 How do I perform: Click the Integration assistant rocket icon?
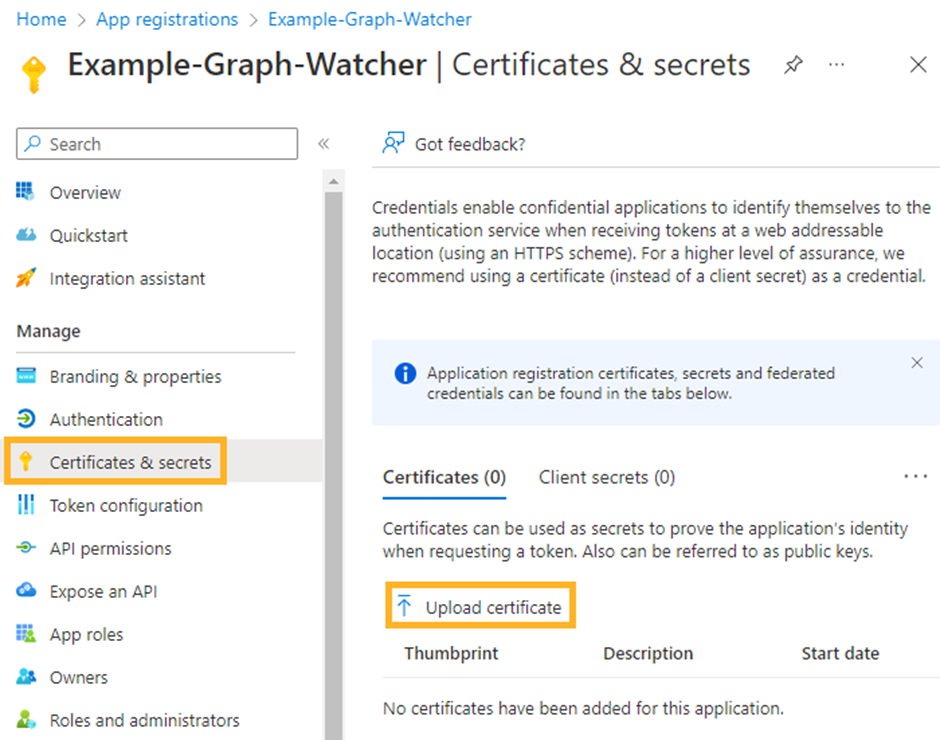[26, 278]
